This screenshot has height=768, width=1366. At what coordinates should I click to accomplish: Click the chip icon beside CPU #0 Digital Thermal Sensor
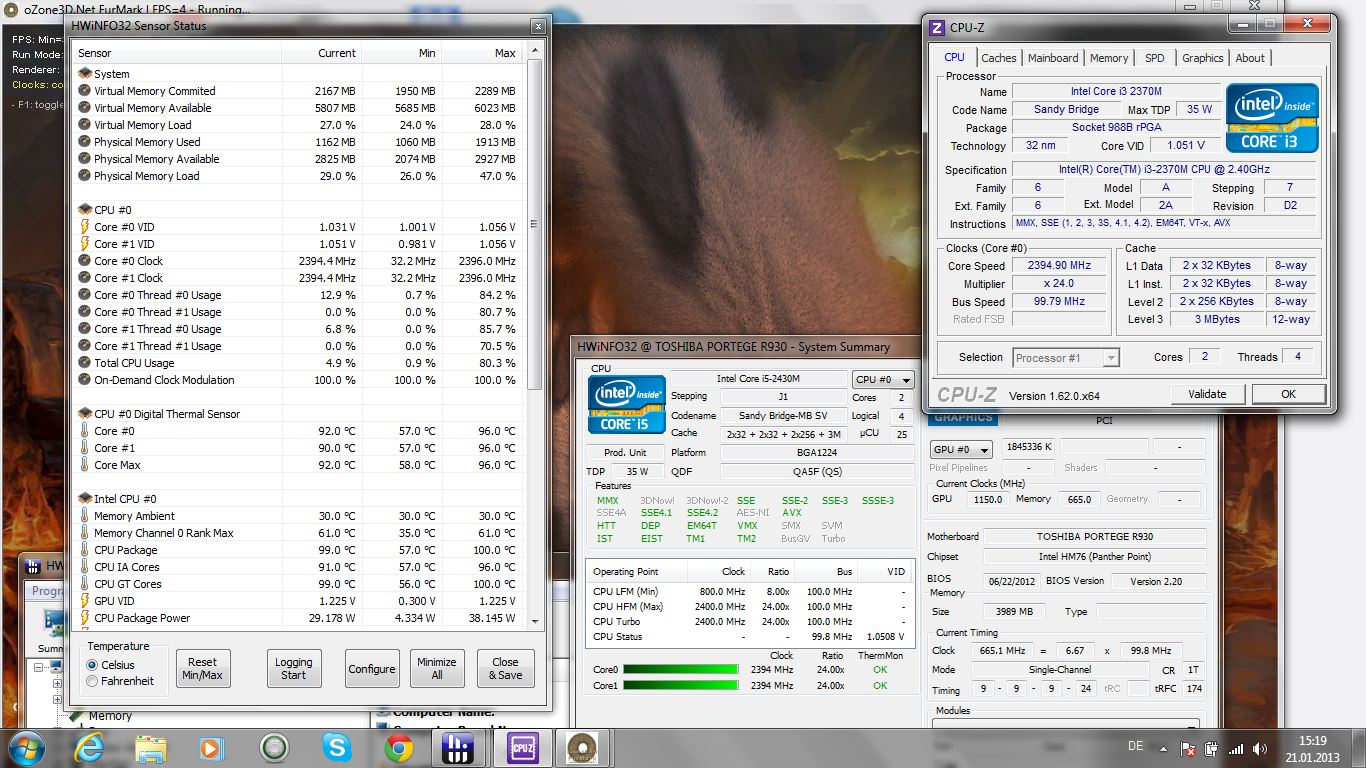(x=85, y=414)
